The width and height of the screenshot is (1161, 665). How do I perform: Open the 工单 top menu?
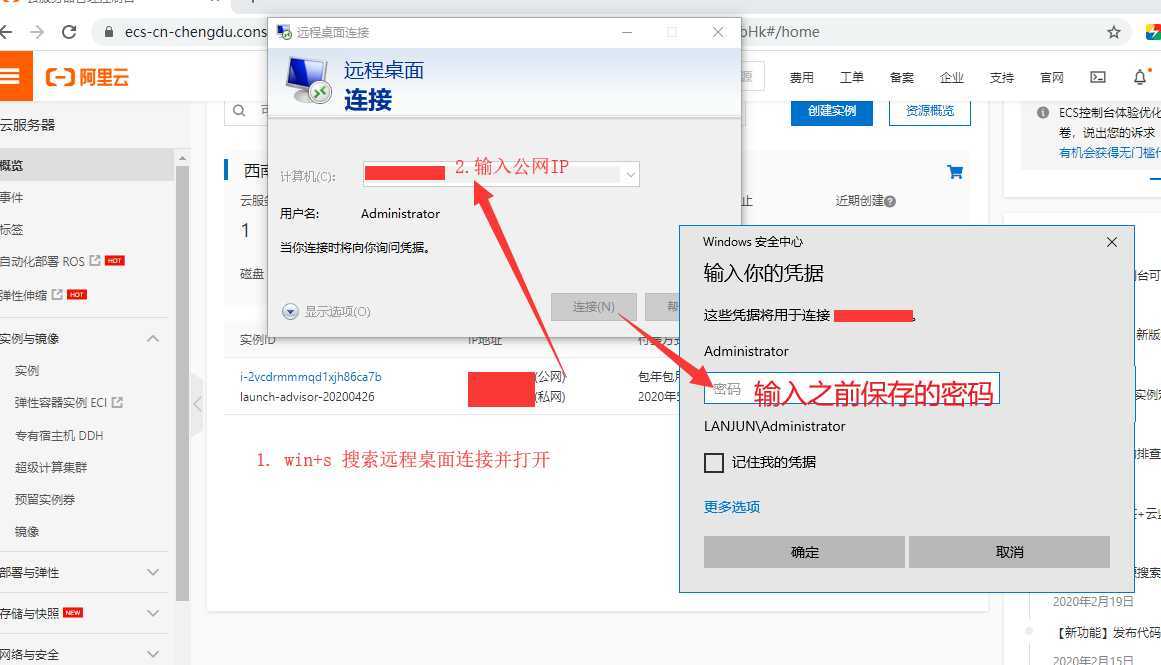tap(851, 77)
